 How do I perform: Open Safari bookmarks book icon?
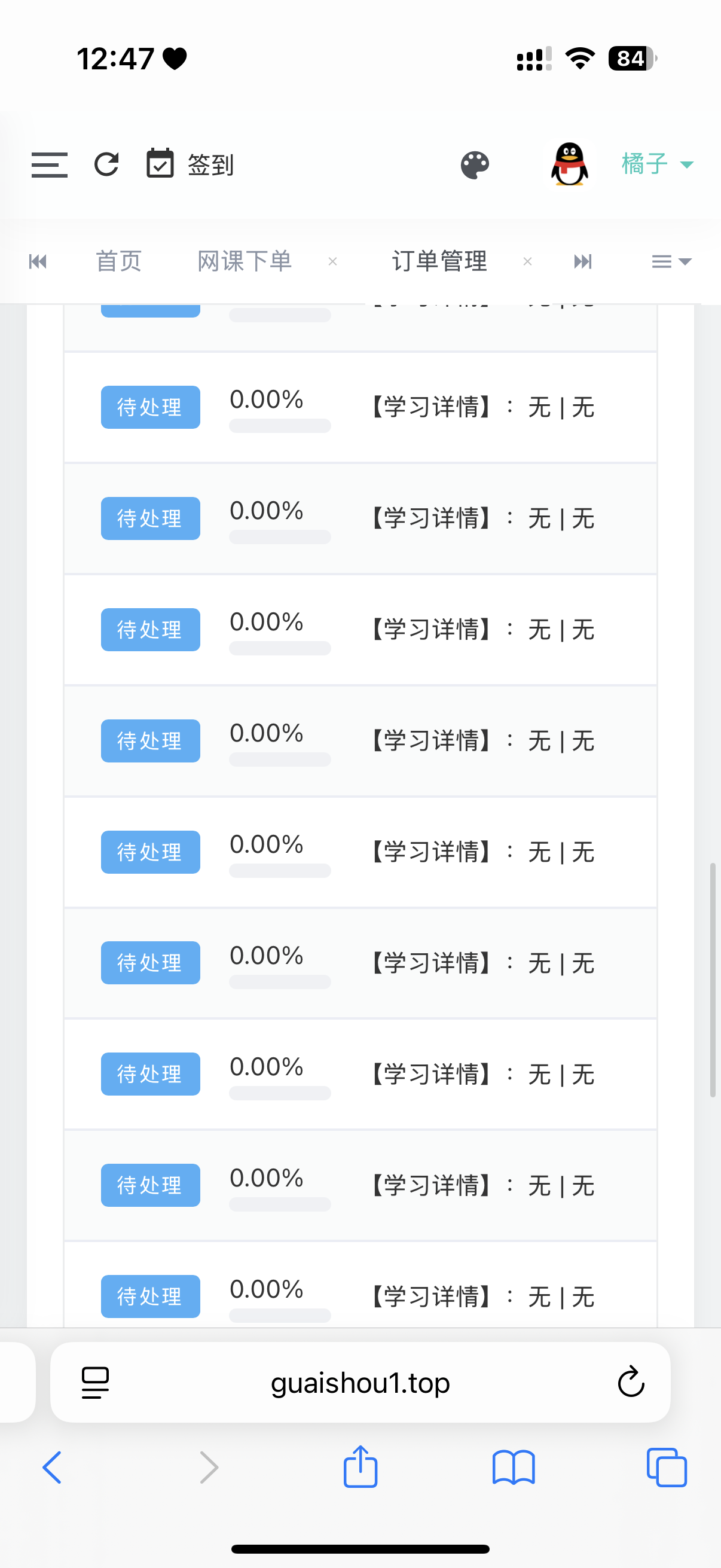514,1468
